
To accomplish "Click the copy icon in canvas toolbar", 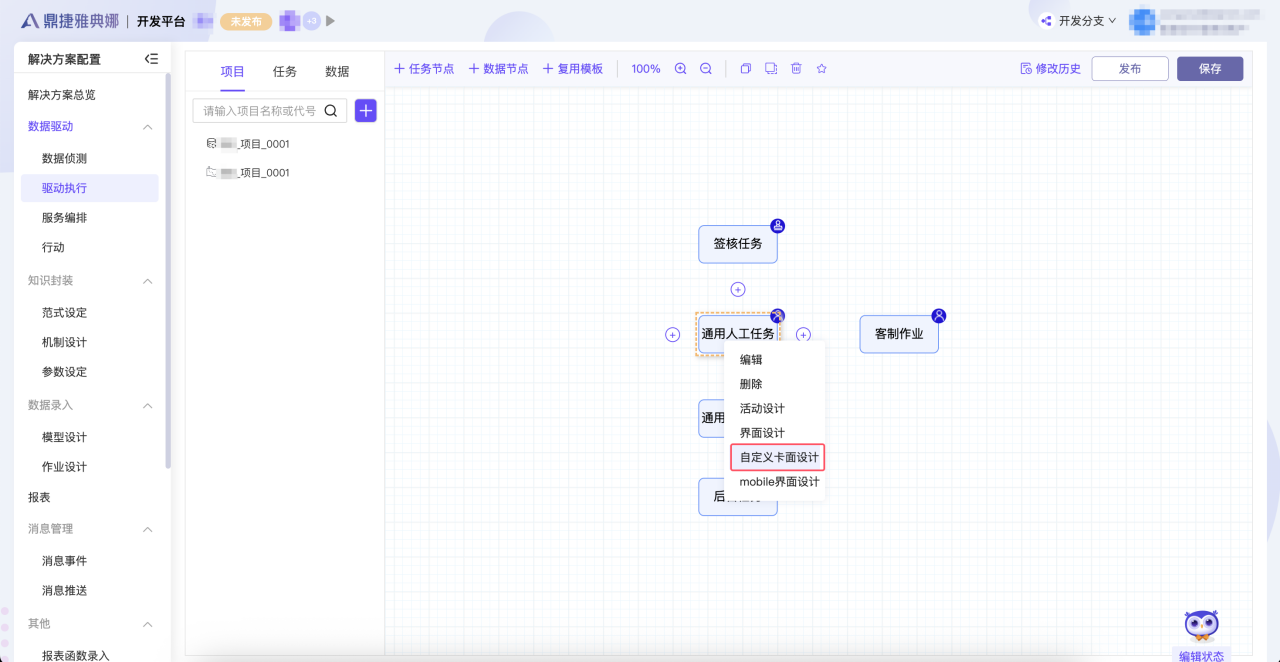I will 745,69.
